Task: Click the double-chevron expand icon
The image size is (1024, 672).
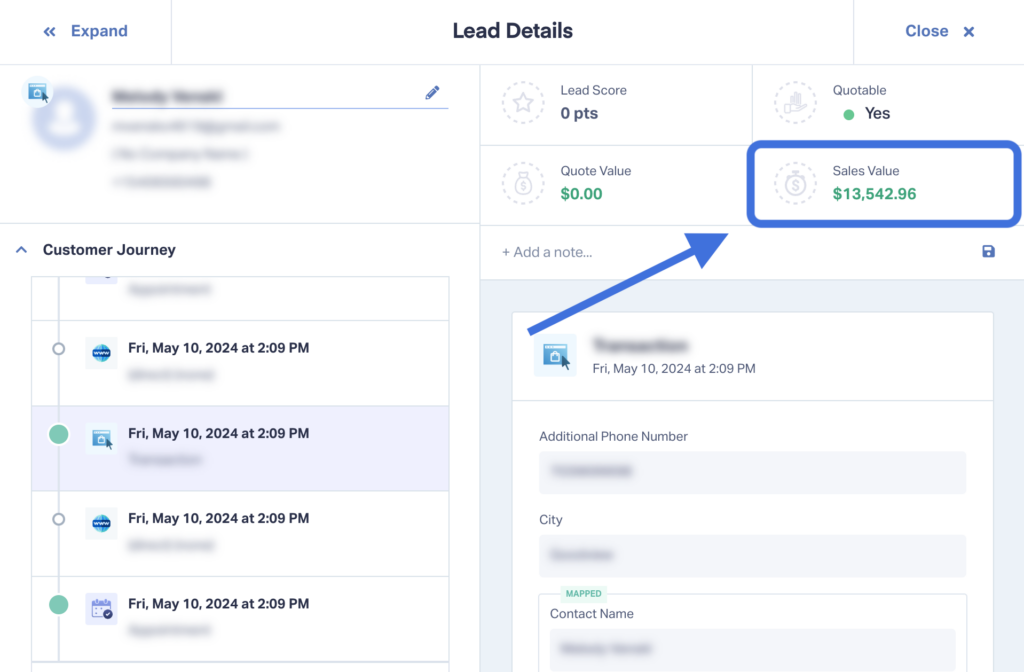Action: point(50,31)
